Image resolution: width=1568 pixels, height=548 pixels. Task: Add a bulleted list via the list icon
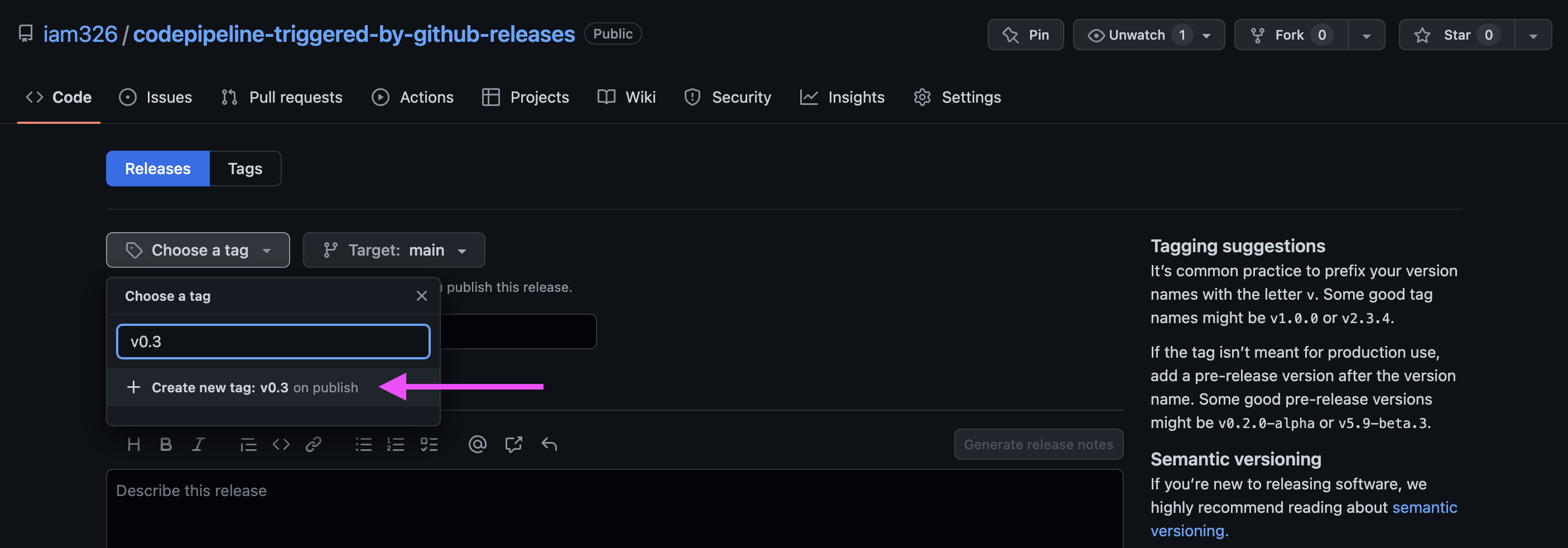coord(363,444)
